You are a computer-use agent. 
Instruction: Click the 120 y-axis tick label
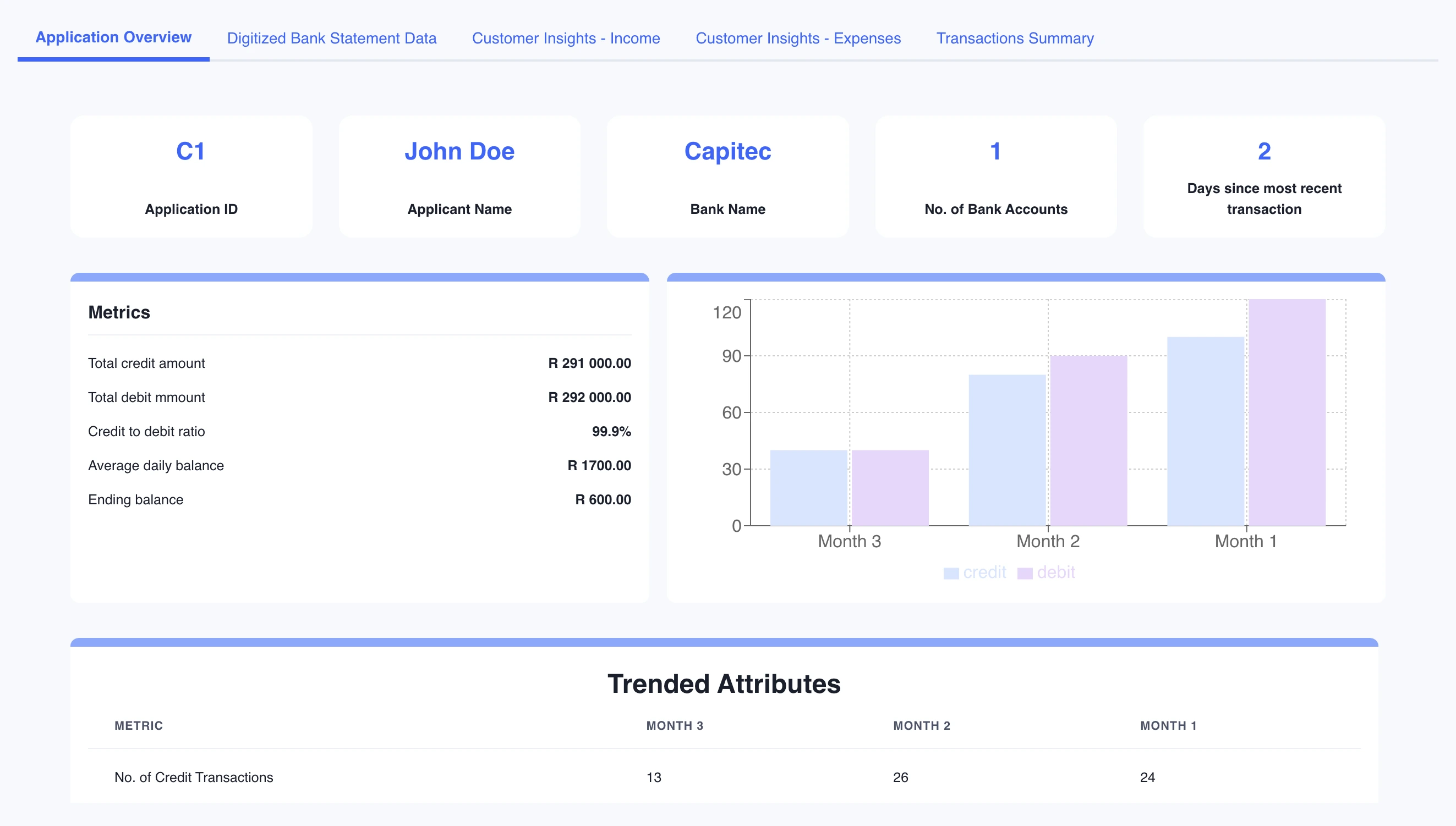pyautogui.click(x=726, y=312)
